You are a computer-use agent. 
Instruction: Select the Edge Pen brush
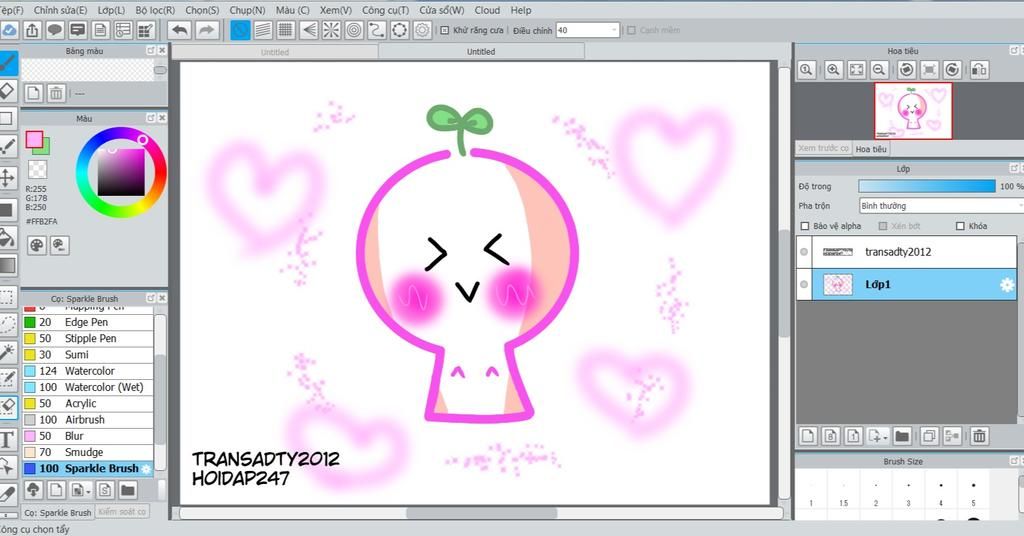(x=88, y=323)
